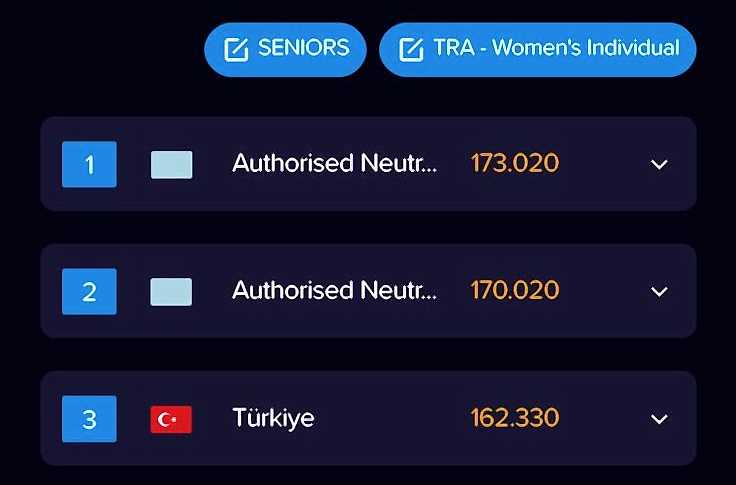Click the neutral flag in the first-place row
736x485 pixels.
tap(171, 164)
